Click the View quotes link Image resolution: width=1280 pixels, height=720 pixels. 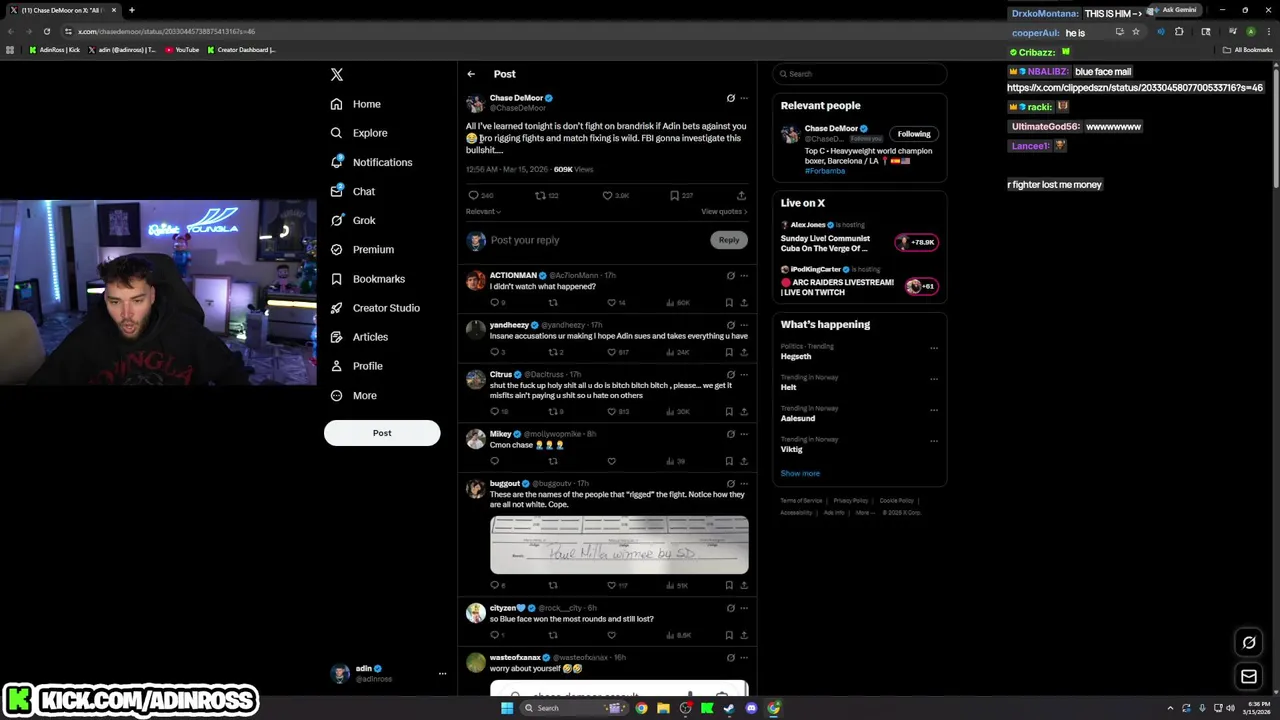tap(724, 211)
